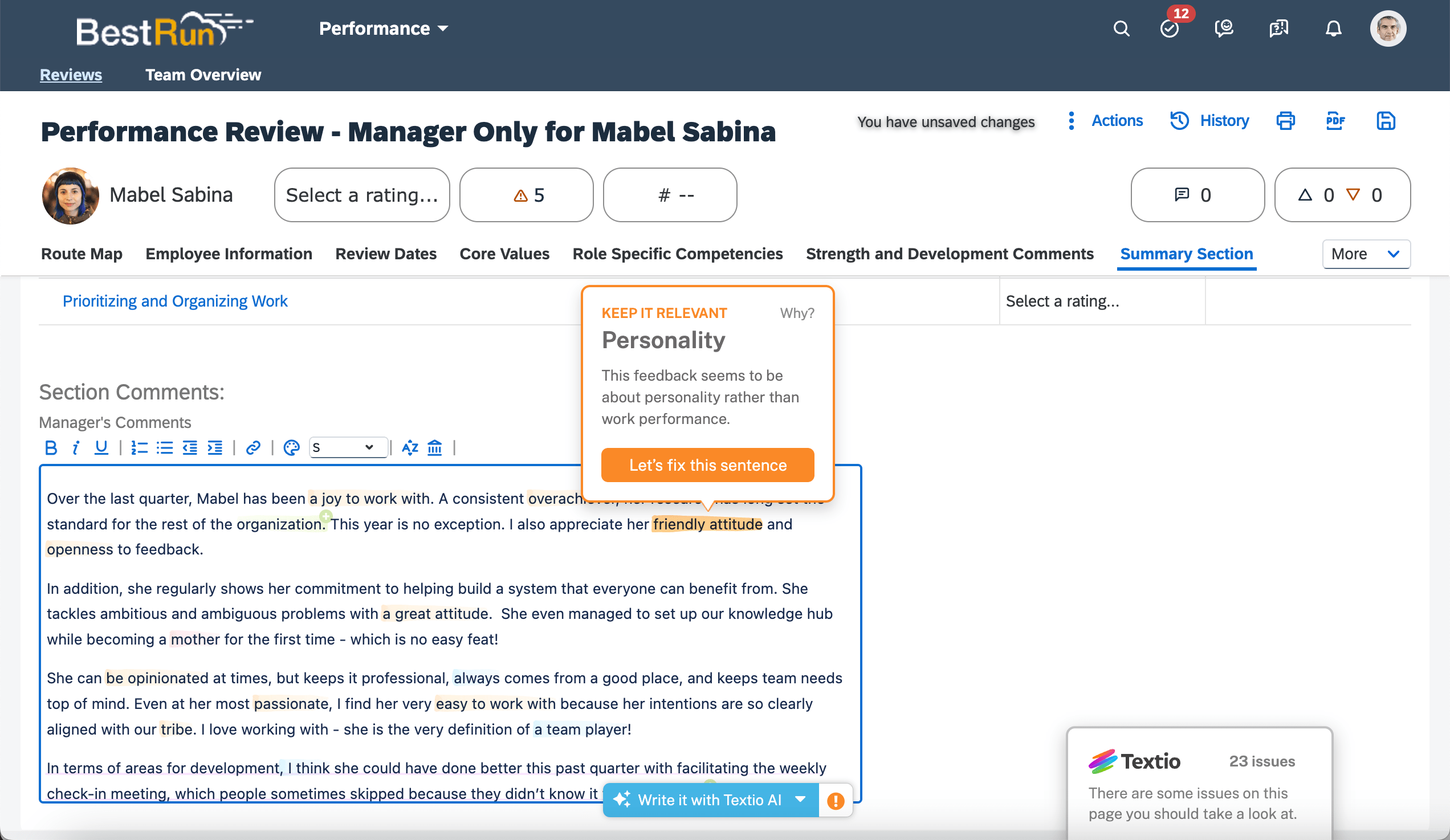Click the PDF export icon
The height and width of the screenshot is (840, 1450).
click(1336, 121)
